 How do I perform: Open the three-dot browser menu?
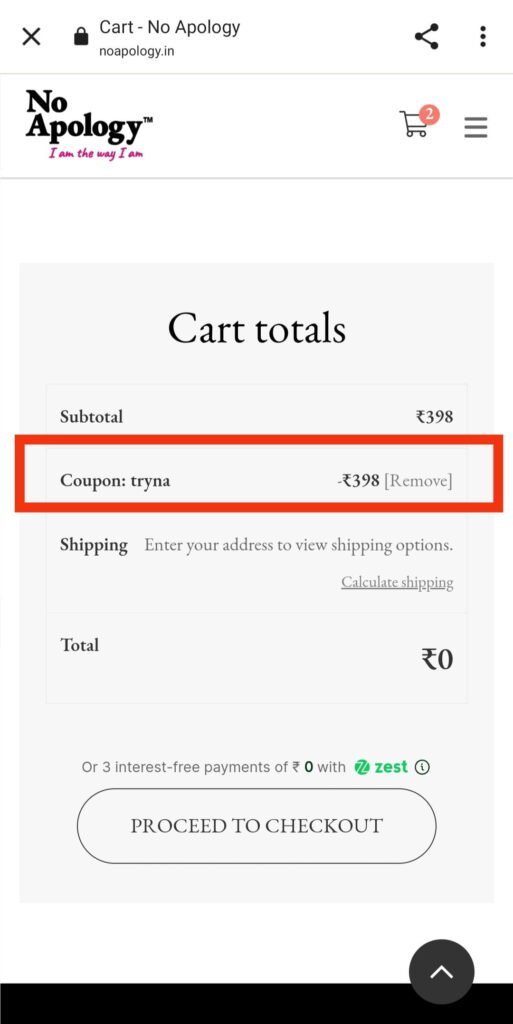coord(482,37)
